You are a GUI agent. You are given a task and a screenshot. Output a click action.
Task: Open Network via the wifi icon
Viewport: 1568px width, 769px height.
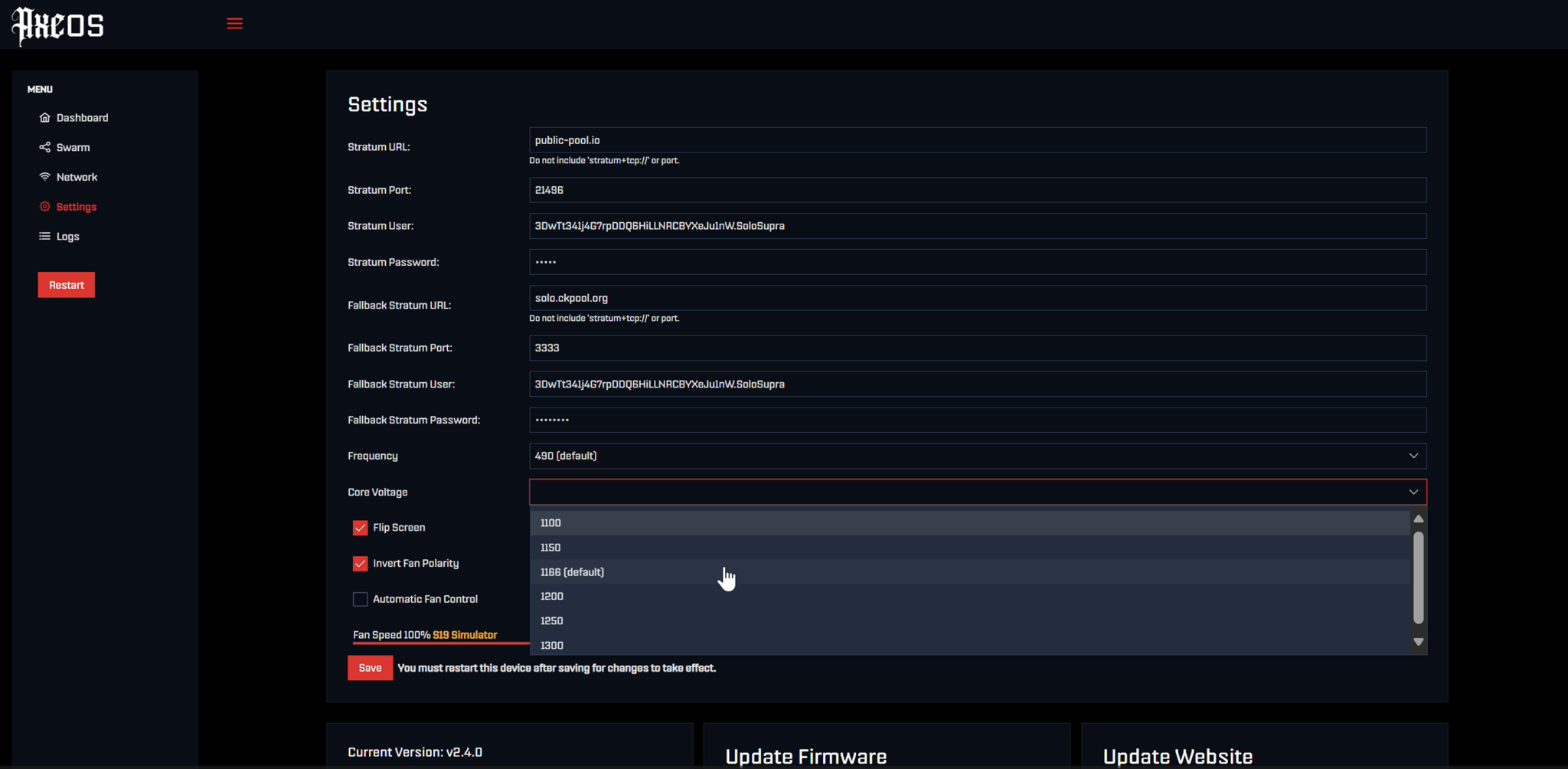click(x=45, y=176)
